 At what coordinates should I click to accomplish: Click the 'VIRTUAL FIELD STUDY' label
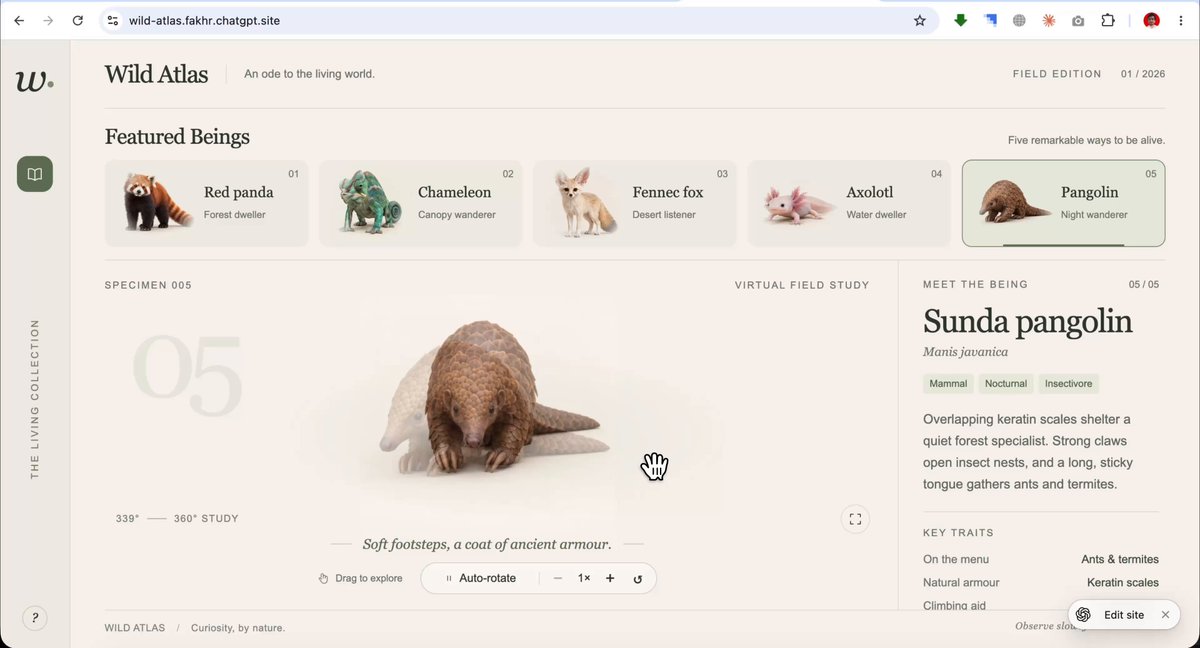pyautogui.click(x=802, y=285)
